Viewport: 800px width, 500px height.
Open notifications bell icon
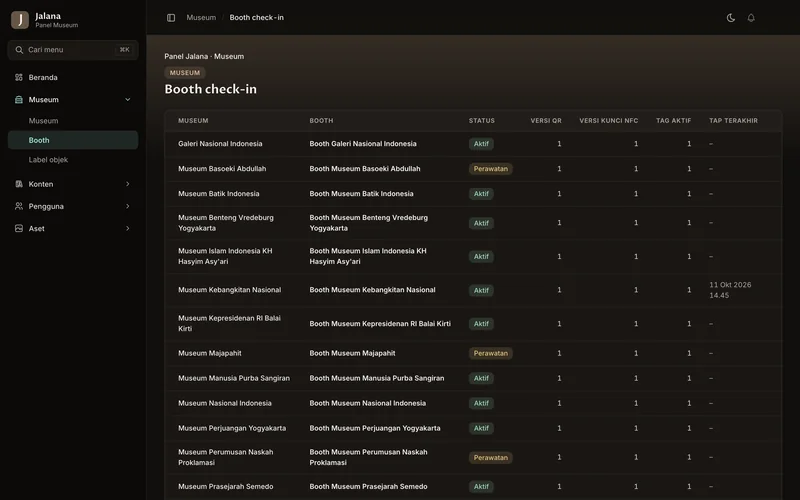[x=751, y=18]
